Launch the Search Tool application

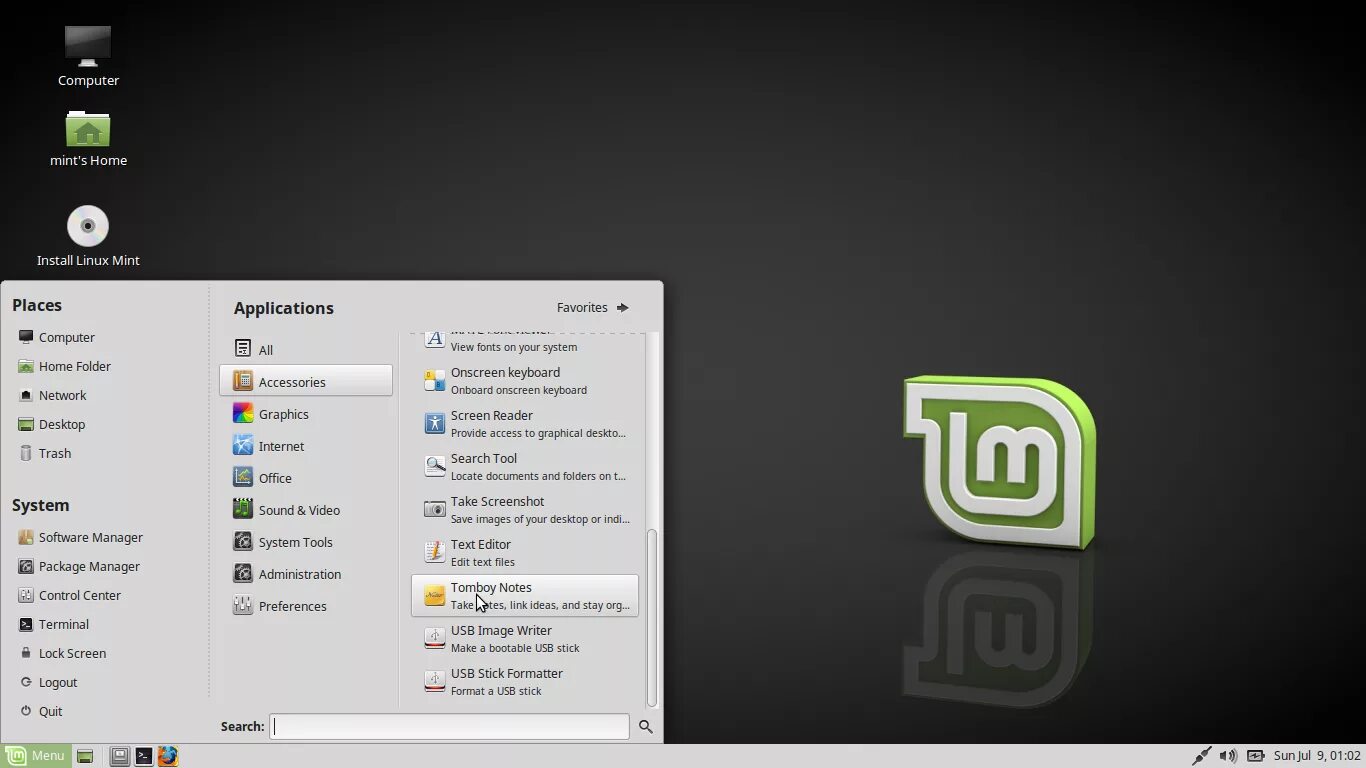[525, 466]
